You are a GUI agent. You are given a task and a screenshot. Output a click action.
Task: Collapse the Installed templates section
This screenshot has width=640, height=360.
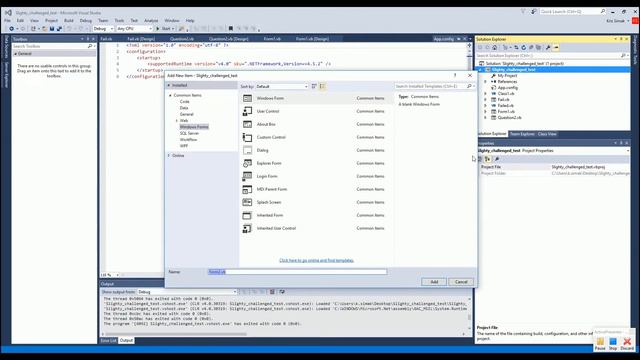tap(169, 85)
